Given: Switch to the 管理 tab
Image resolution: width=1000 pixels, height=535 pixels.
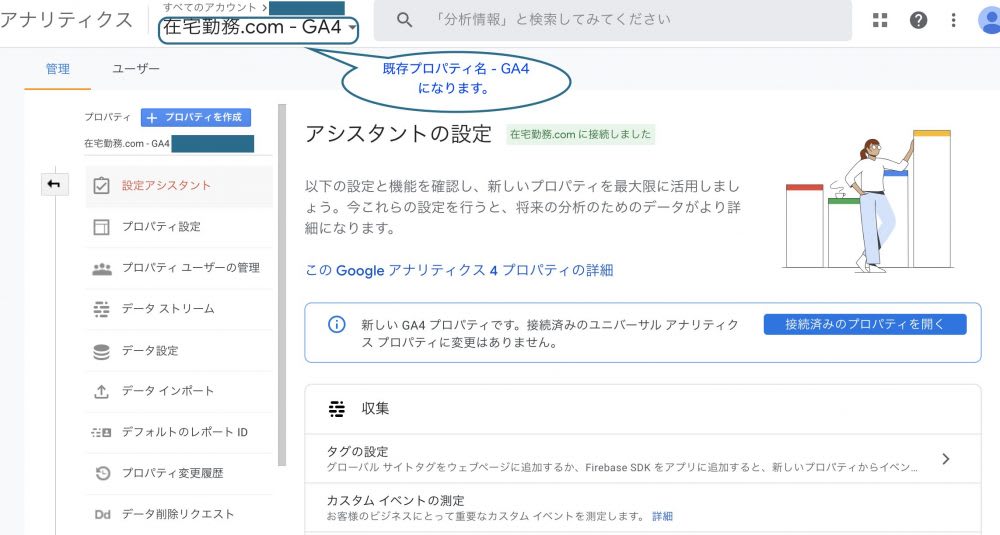Looking at the screenshot, I should pos(57,69).
